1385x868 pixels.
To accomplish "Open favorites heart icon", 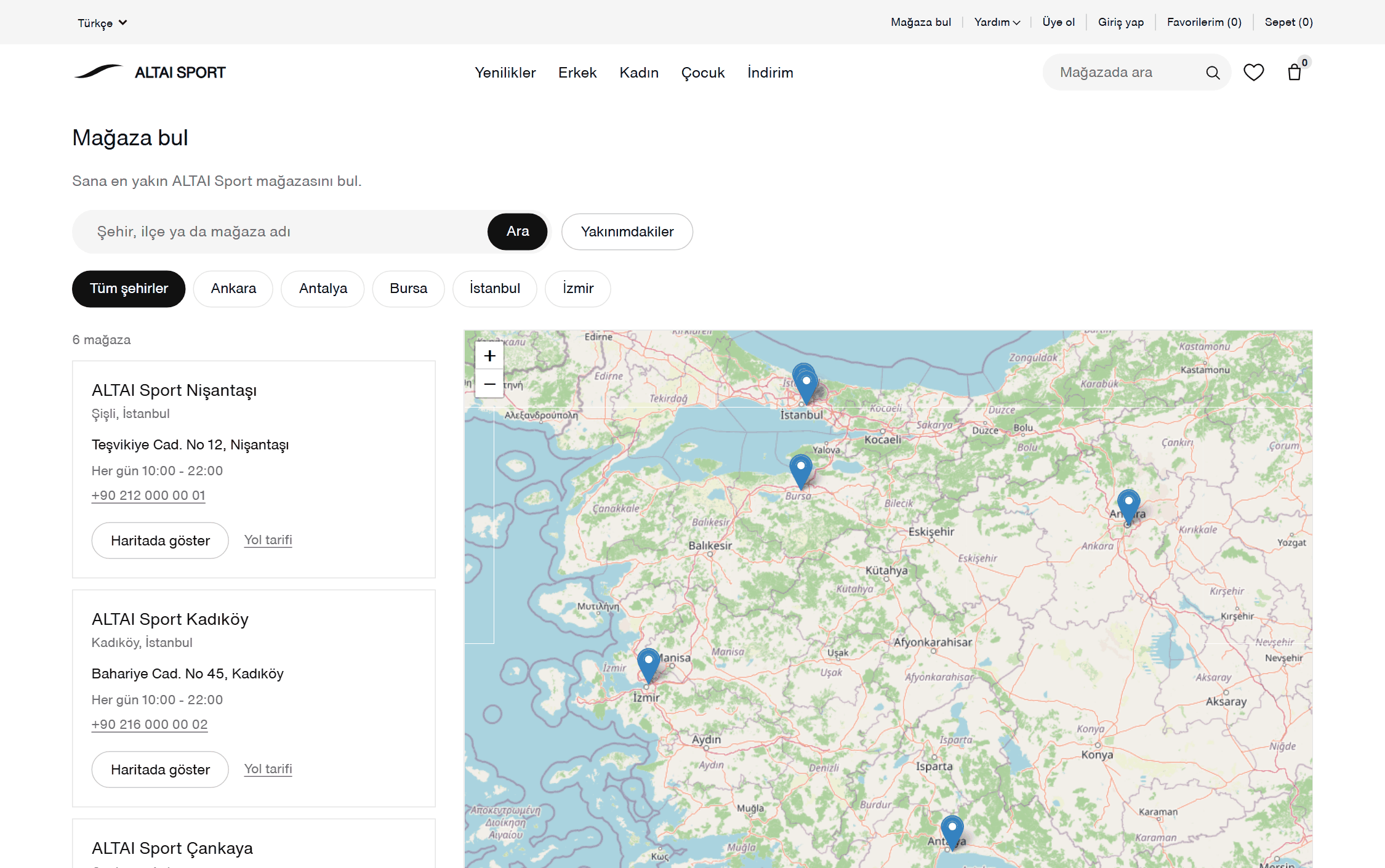I will pos(1253,73).
